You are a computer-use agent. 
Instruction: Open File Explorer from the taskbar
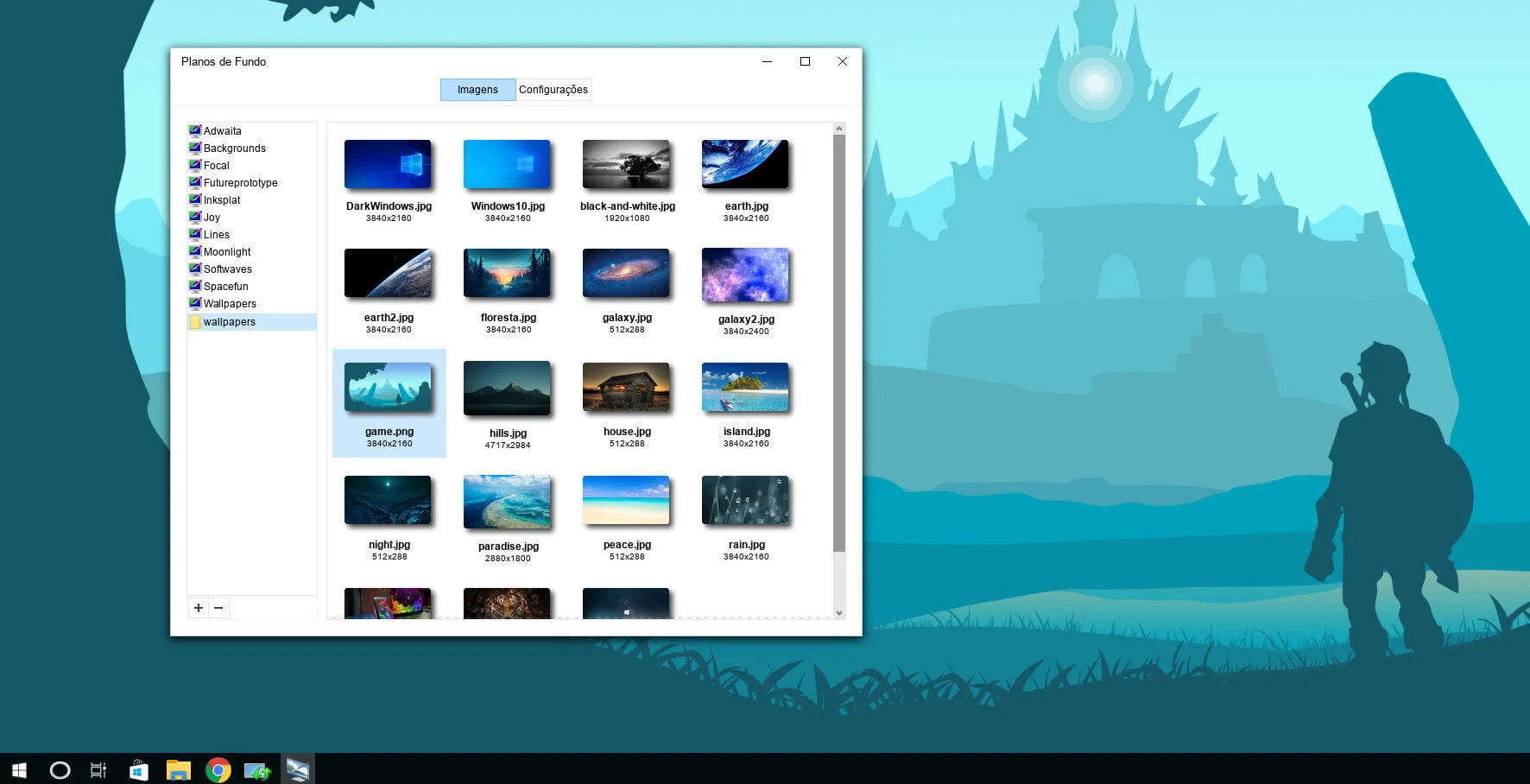[x=179, y=769]
